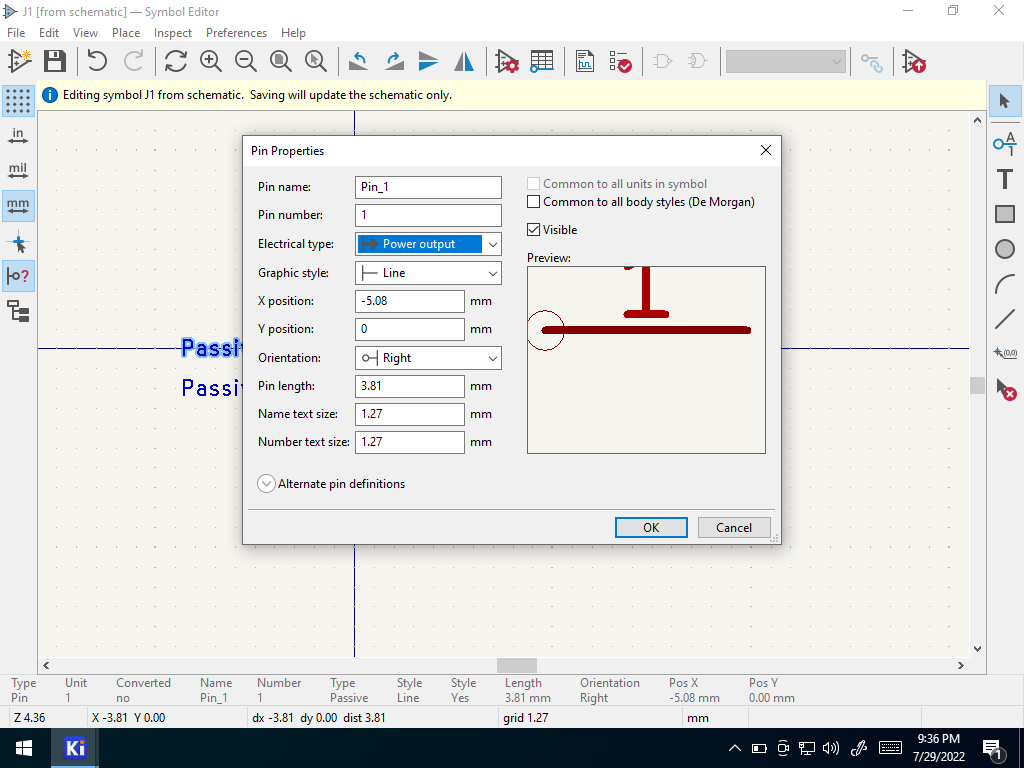The height and width of the screenshot is (768, 1024).
Task: Click the vertical scrollbar thumb on canvas
Action: tap(977, 385)
